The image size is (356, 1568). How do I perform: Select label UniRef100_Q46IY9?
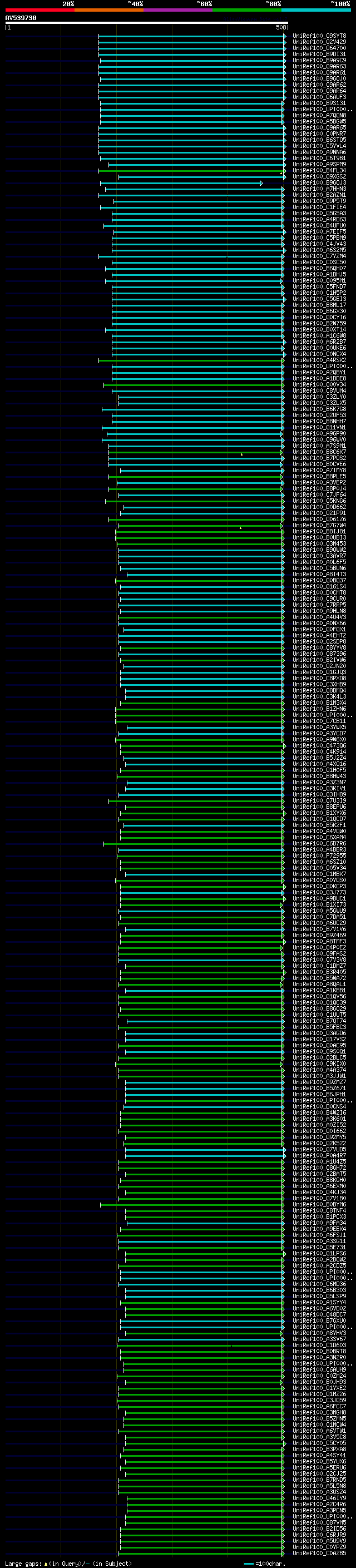pos(319,1498)
